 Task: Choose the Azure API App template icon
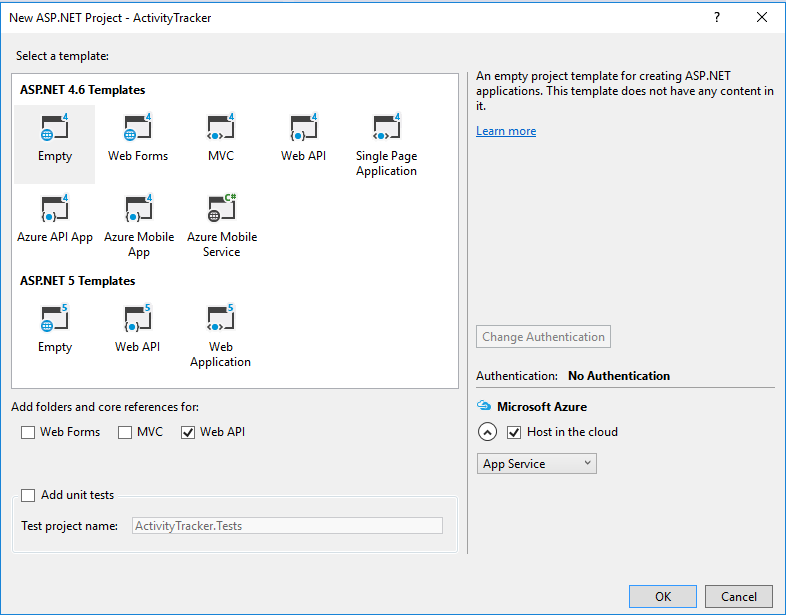click(54, 208)
